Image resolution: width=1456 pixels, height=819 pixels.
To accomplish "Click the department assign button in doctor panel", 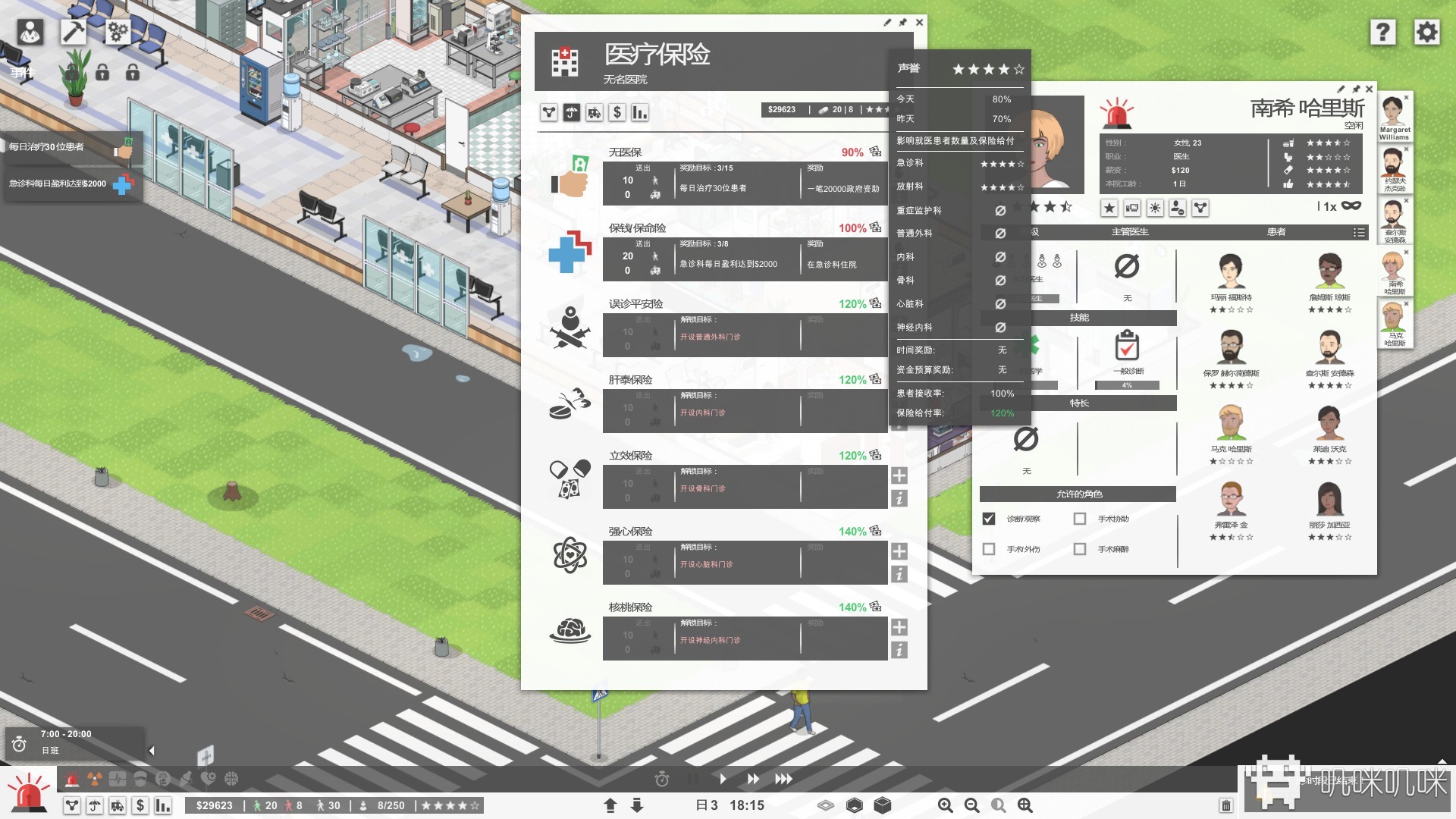I will click(1200, 208).
